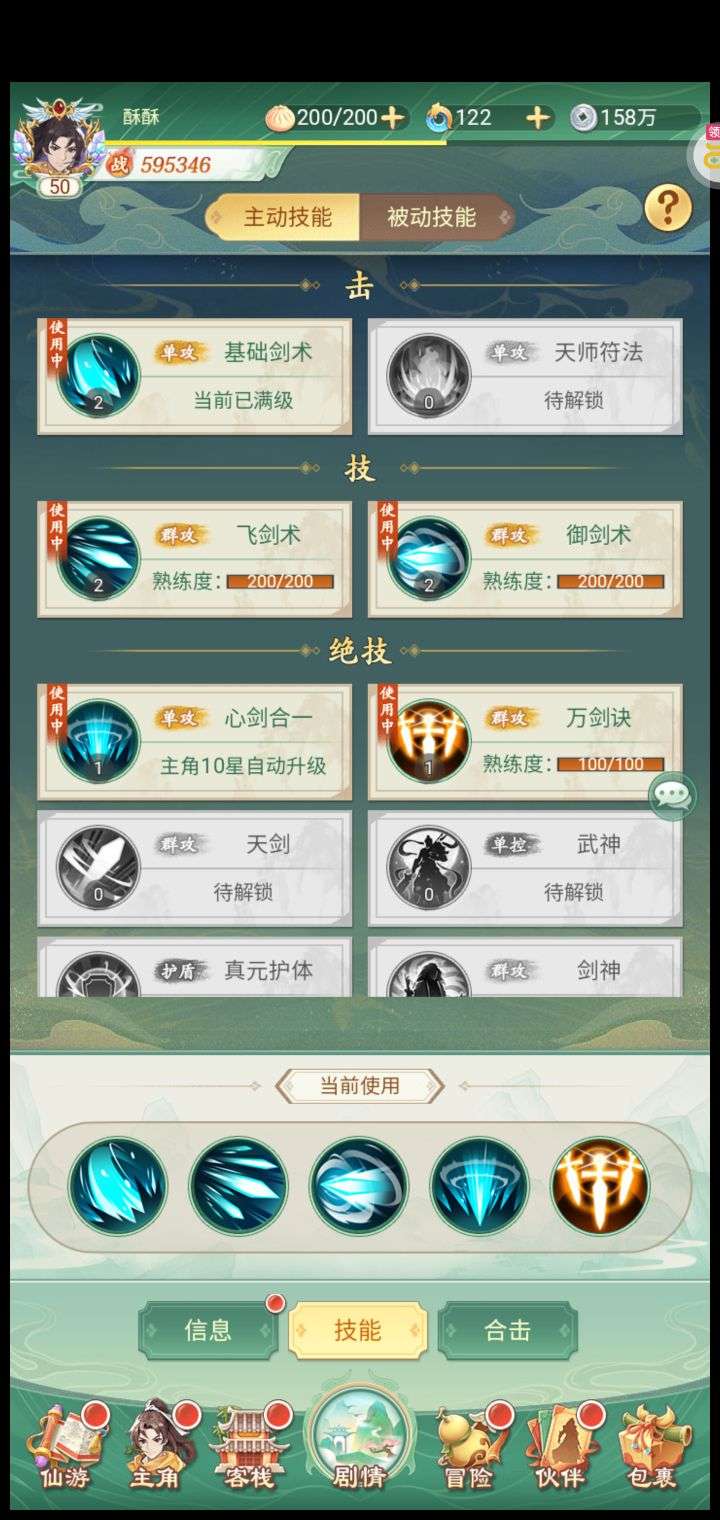Switch to the 被动技能 tab

tap(435, 217)
